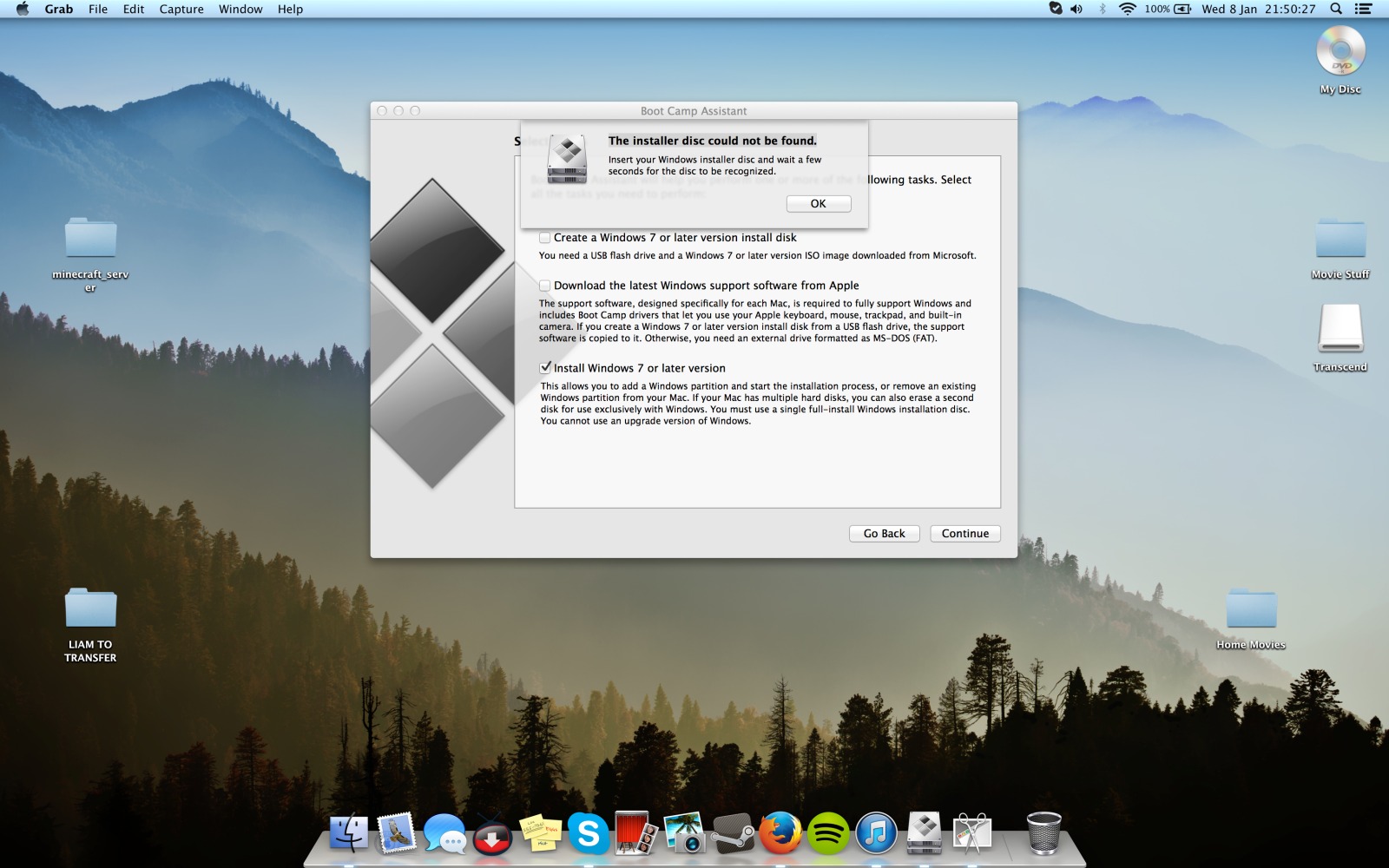Open the Help menu

290,9
